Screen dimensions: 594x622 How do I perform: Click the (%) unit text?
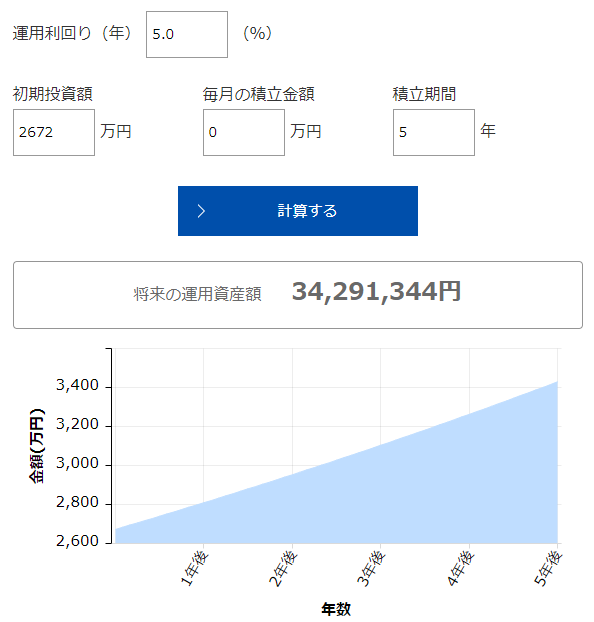click(258, 33)
